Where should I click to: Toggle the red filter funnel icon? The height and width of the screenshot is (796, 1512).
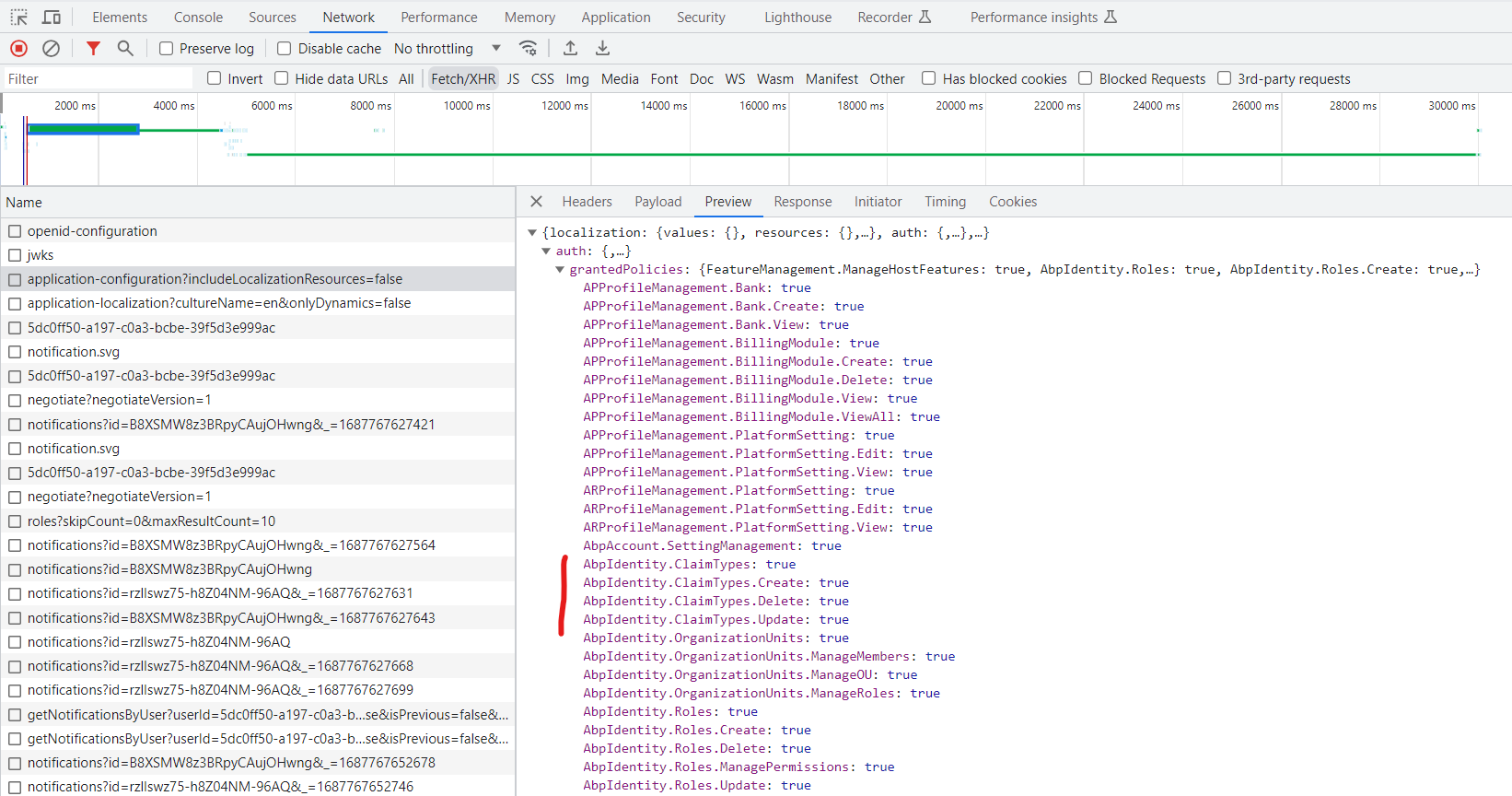pyautogui.click(x=93, y=48)
